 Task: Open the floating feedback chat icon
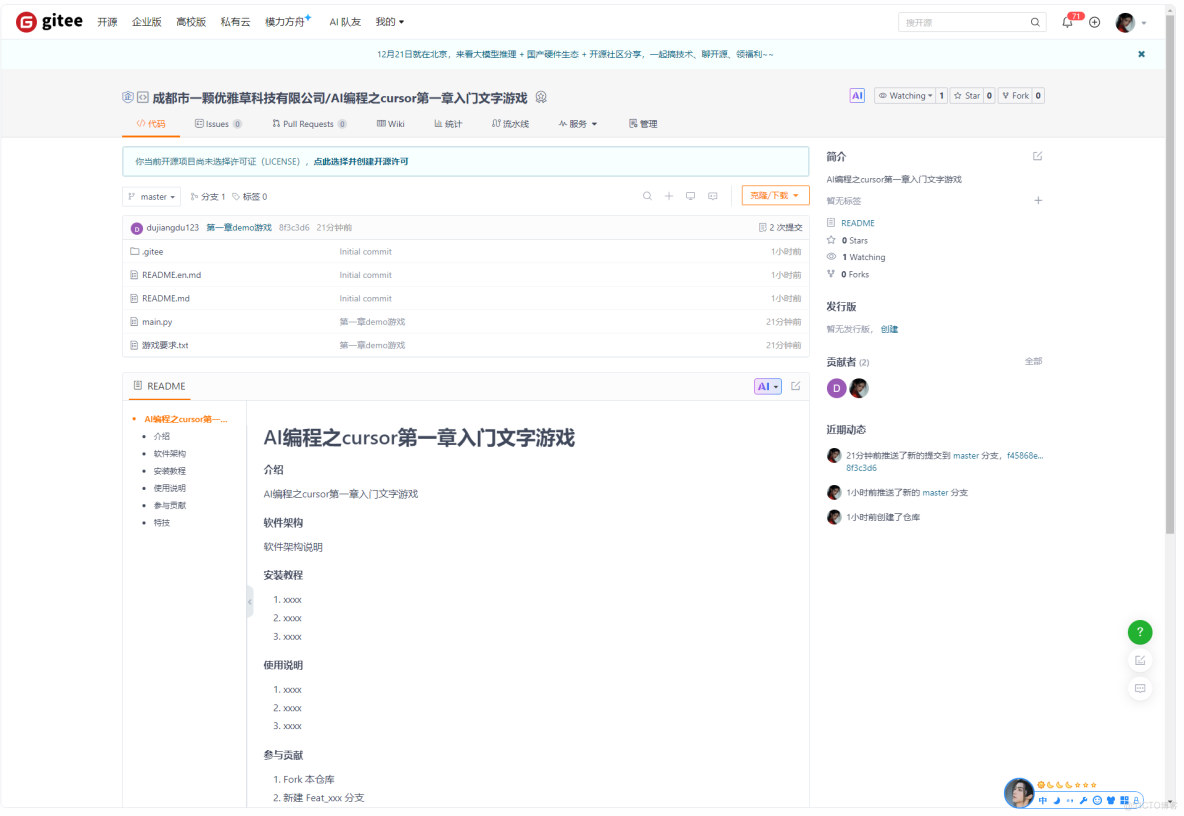pyautogui.click(x=1140, y=688)
